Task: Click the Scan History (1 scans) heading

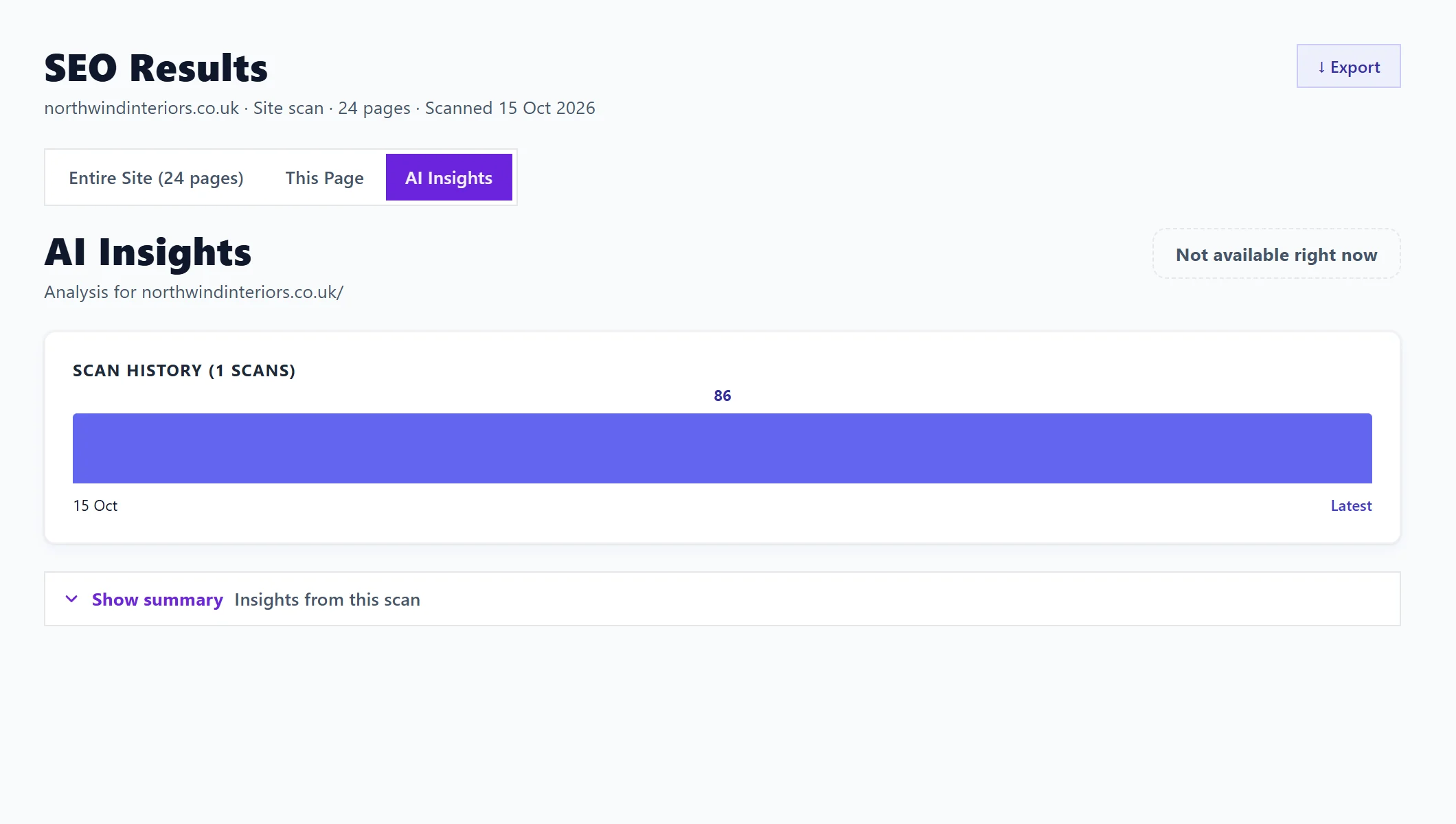Action: click(x=184, y=371)
